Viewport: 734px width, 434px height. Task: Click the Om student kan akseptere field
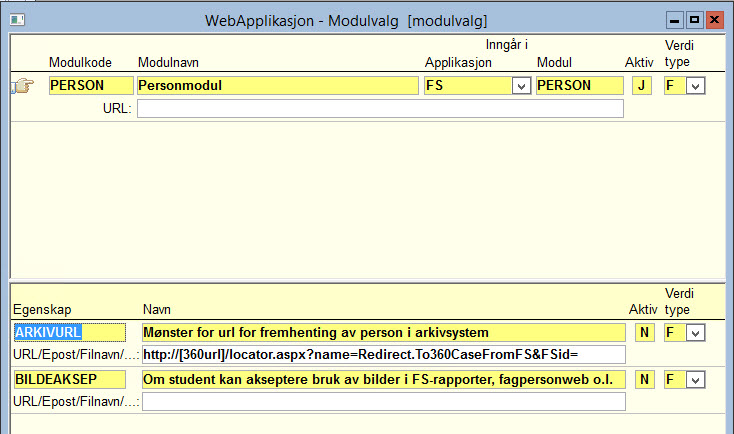pyautogui.click(x=384, y=379)
